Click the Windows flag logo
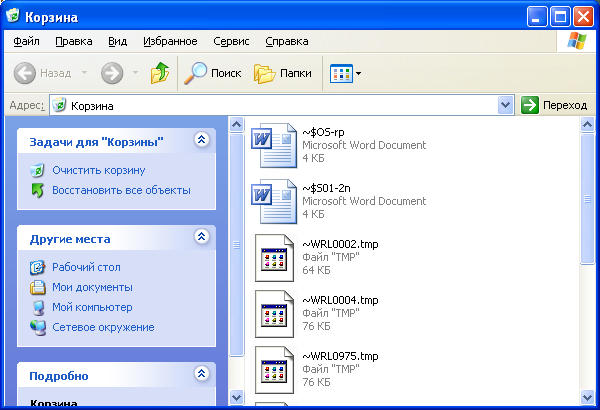Viewport: 600px width, 410px height. coord(577,41)
